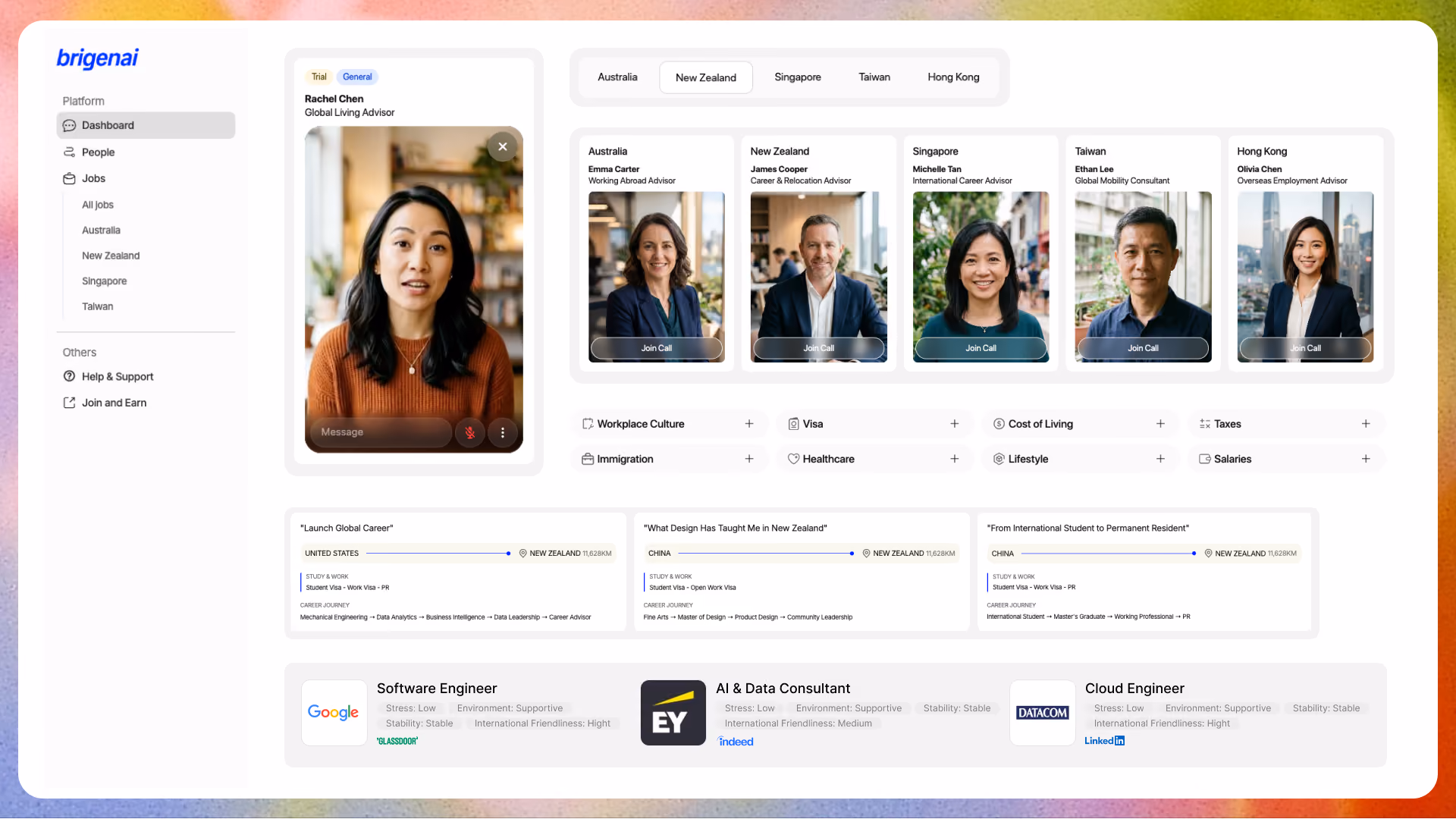Switch to the Taiwan tab
This screenshot has height=819, width=1456.
[874, 77]
